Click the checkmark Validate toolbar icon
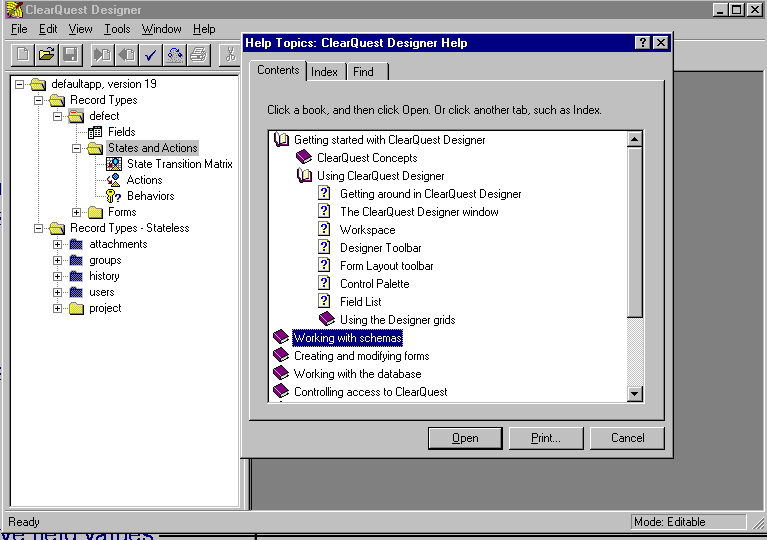This screenshot has height=540, width=767. coord(151,54)
